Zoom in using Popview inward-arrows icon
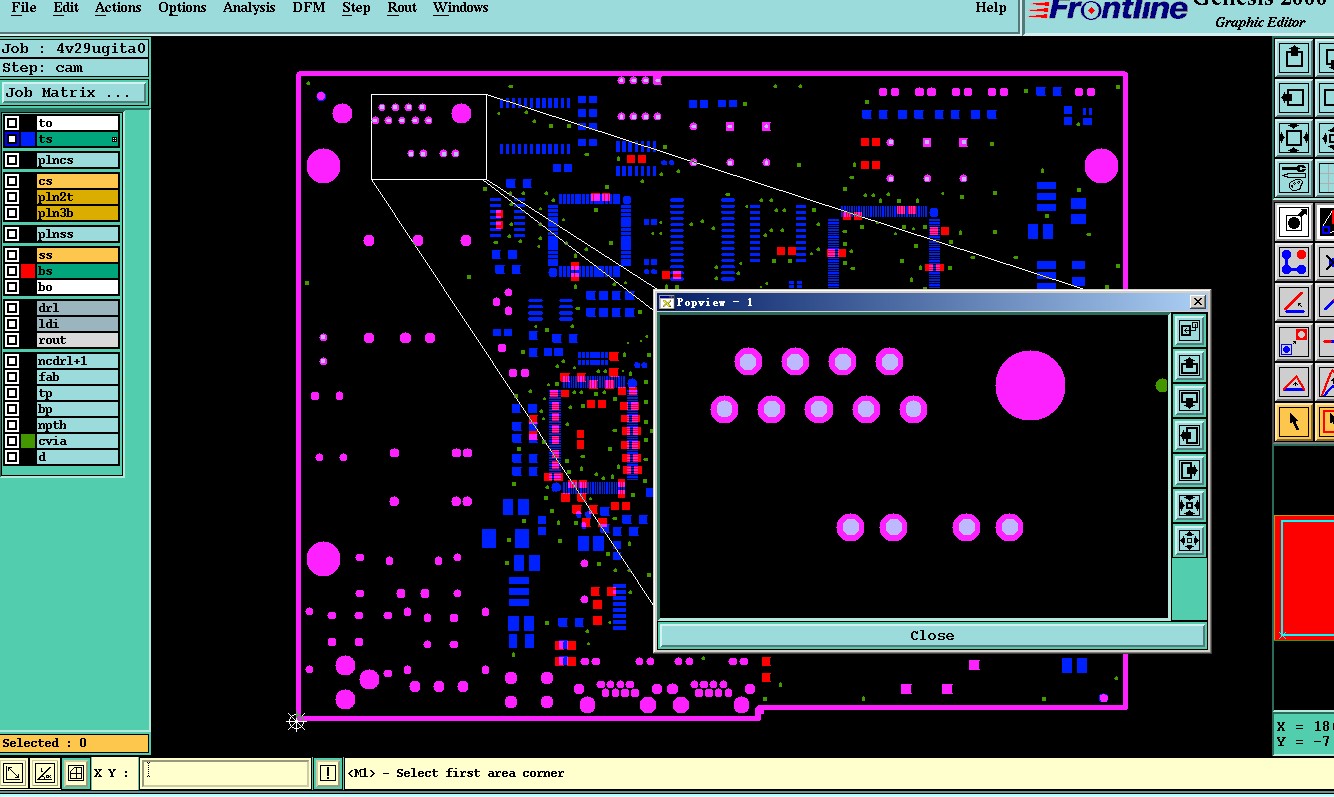1334x797 pixels. pyautogui.click(x=1189, y=505)
